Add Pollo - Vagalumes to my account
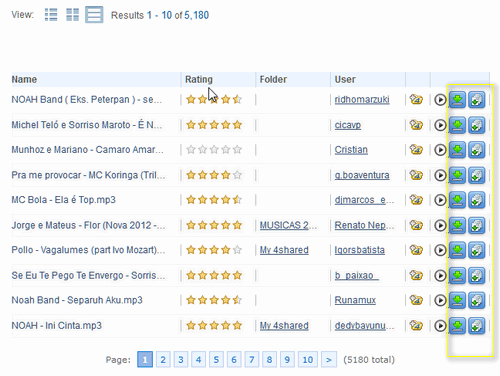 (477, 250)
